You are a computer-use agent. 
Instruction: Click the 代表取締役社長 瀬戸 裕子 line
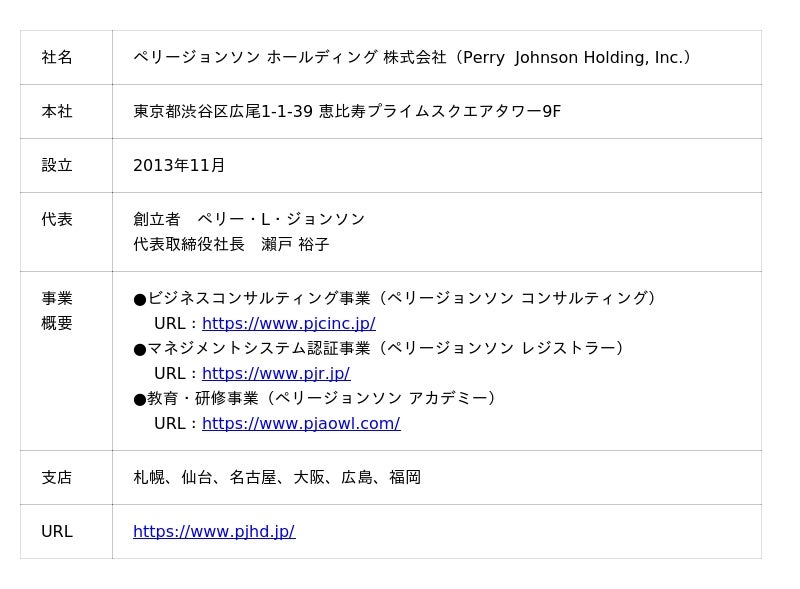231,244
